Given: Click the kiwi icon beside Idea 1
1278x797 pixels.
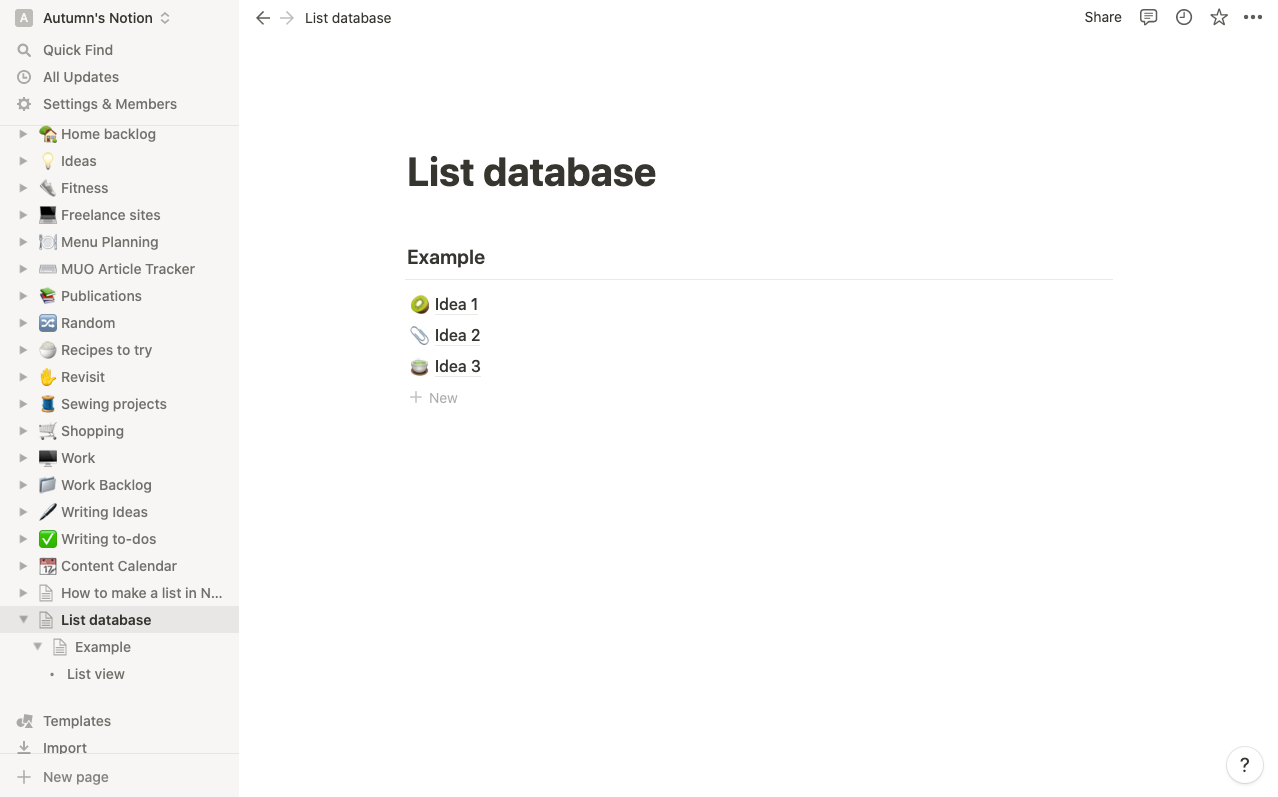Looking at the screenshot, I should (420, 304).
